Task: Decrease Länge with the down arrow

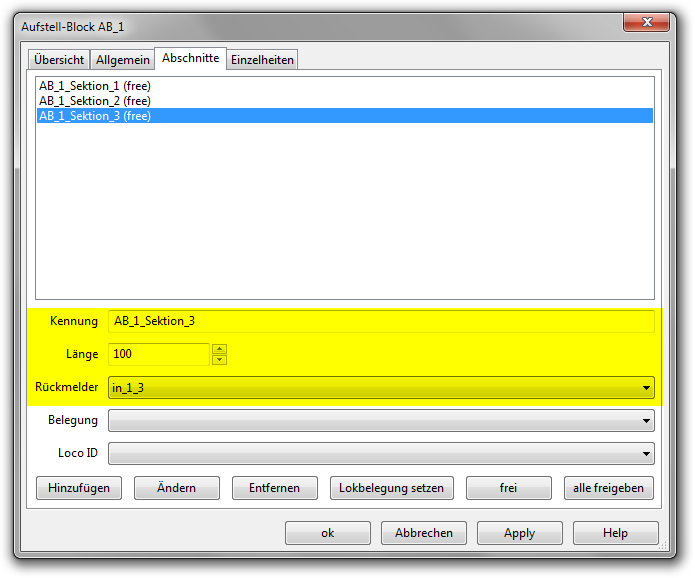Action: (220, 360)
